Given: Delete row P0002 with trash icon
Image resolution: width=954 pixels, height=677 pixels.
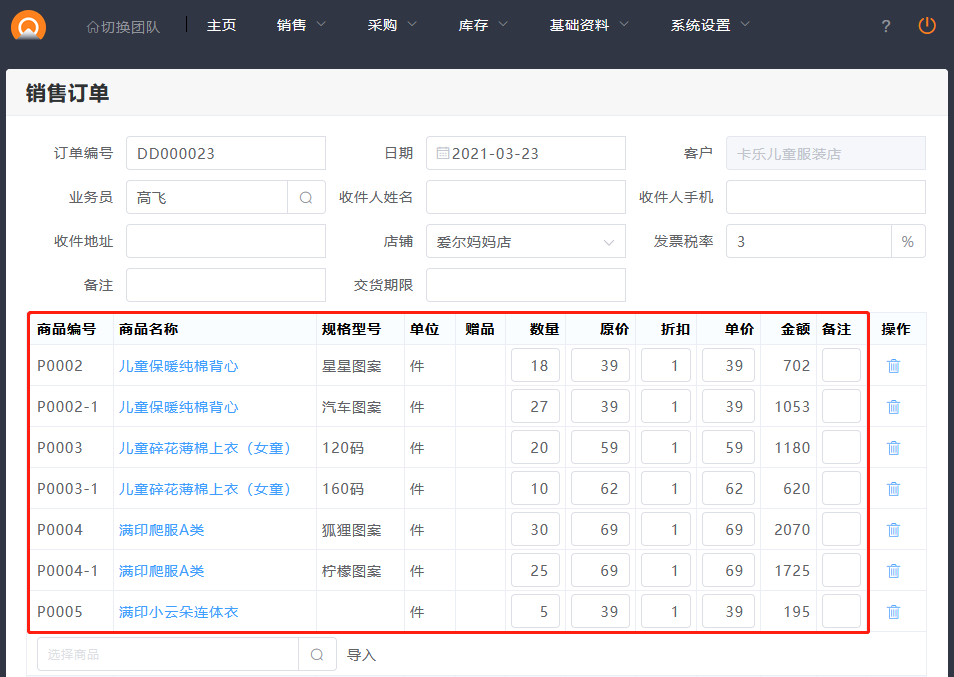Looking at the screenshot, I should [893, 366].
